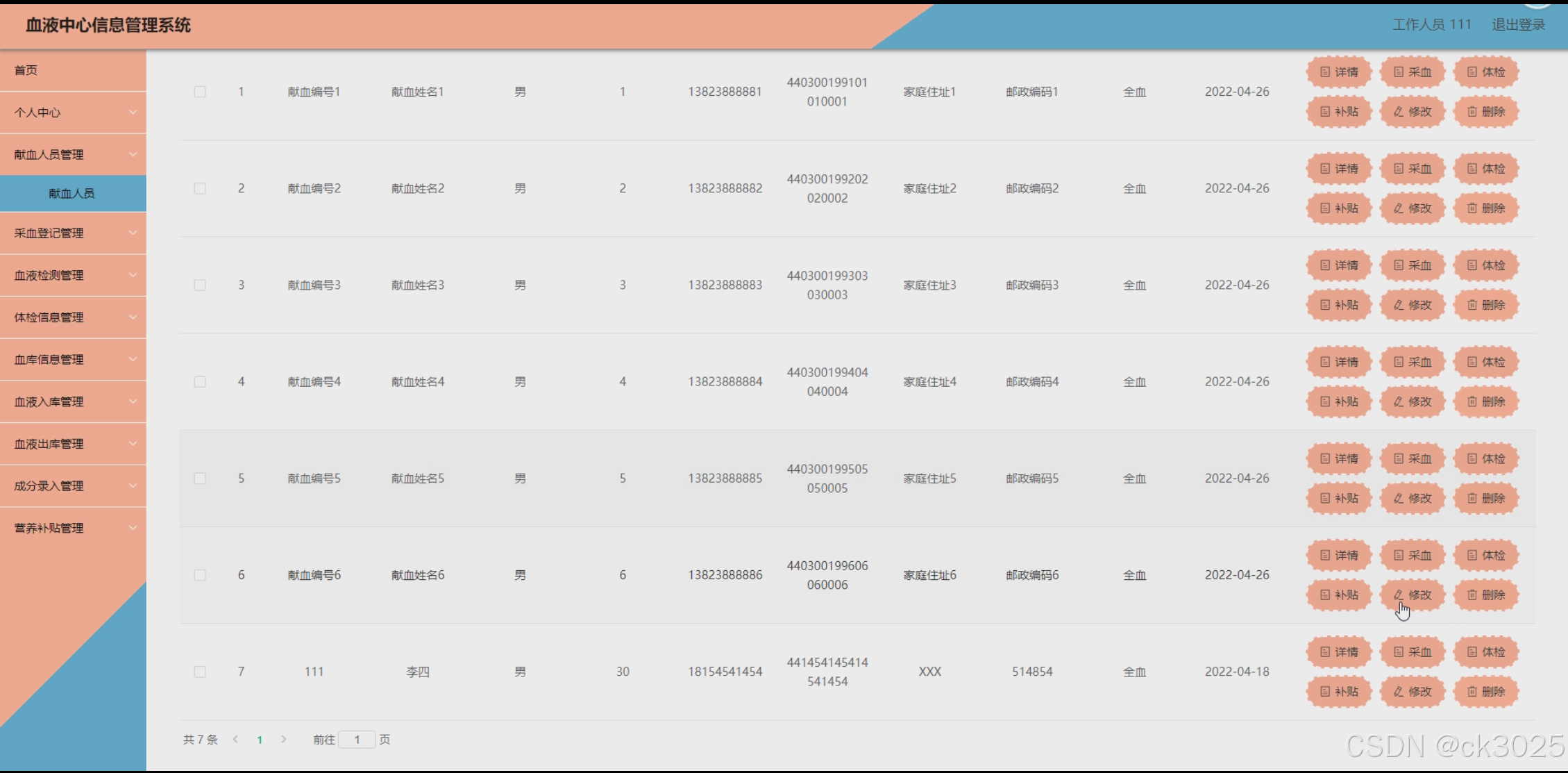Delete the 李四 donor record
The width and height of the screenshot is (1568, 773).
coord(1485,692)
